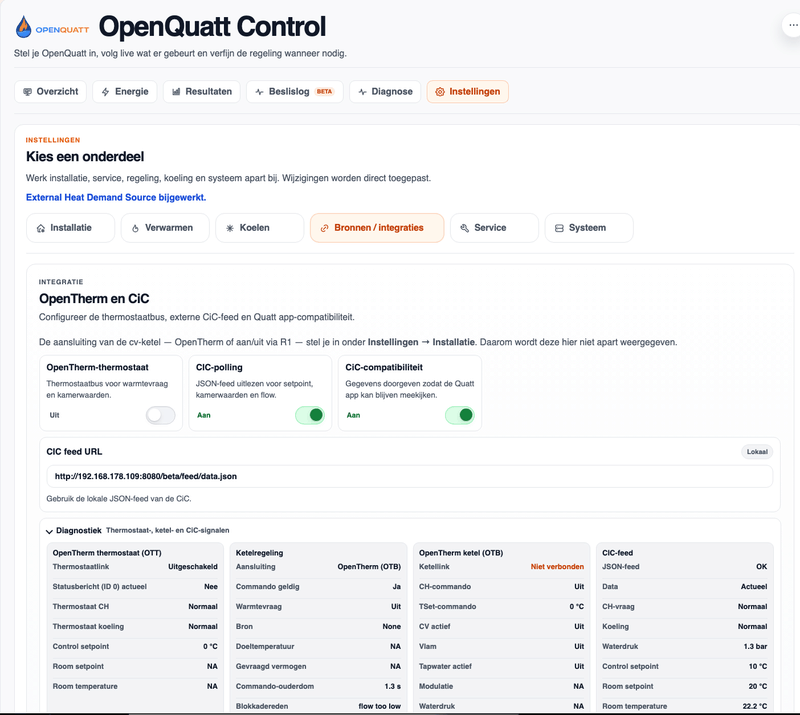The width and height of the screenshot is (800, 715).
Task: Click the JSON-feed 'OK' status
Action: (762, 567)
